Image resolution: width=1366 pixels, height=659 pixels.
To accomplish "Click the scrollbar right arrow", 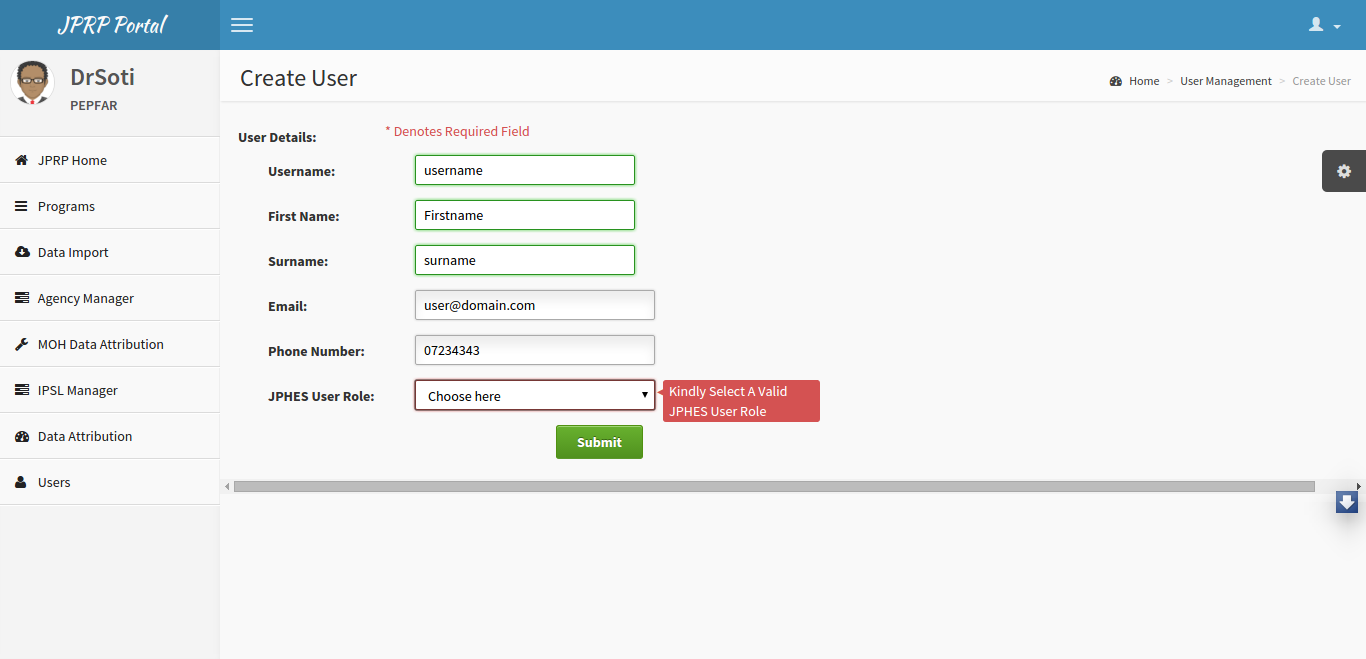I will pyautogui.click(x=1357, y=486).
